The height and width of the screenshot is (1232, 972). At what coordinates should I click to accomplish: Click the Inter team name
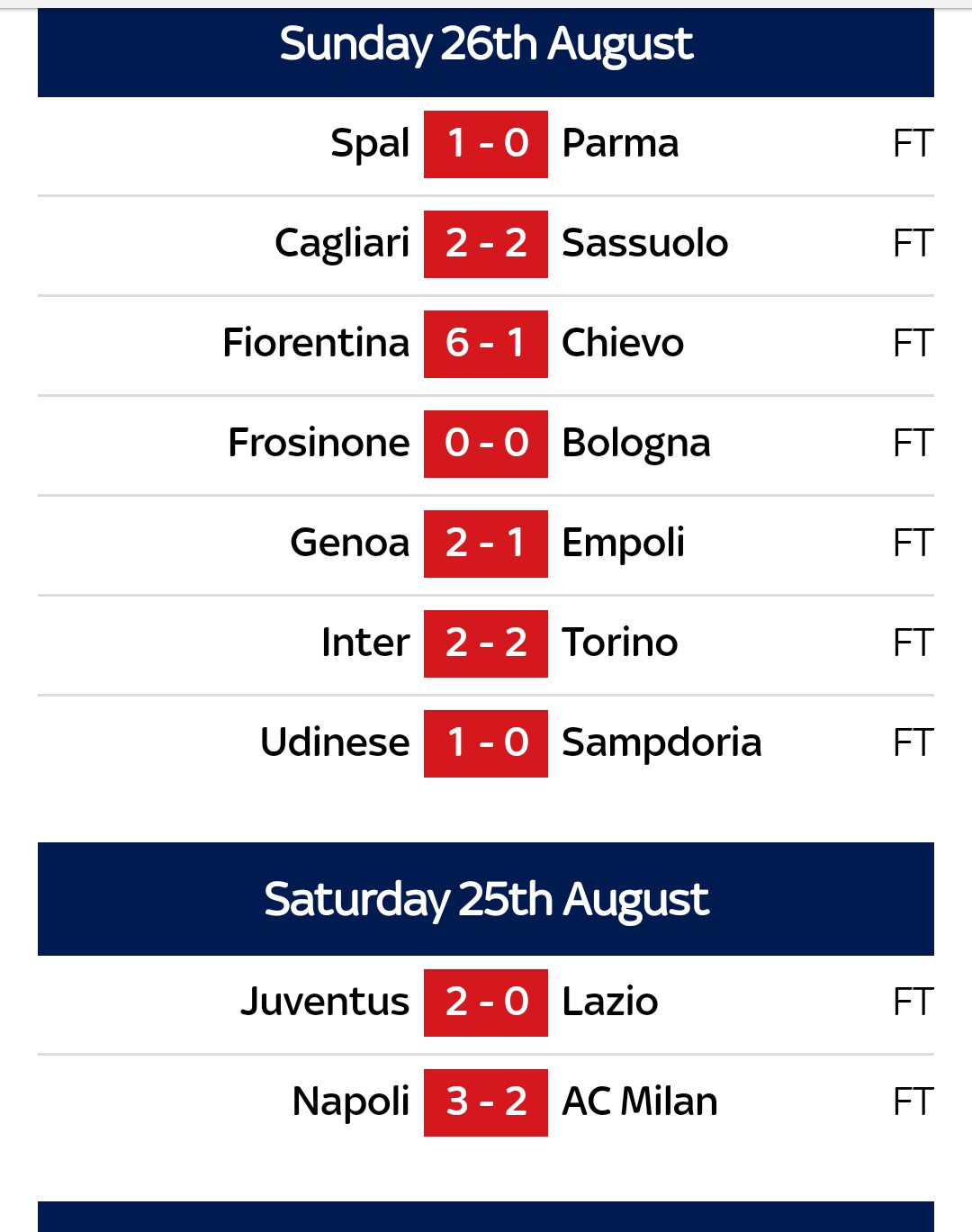coord(365,643)
